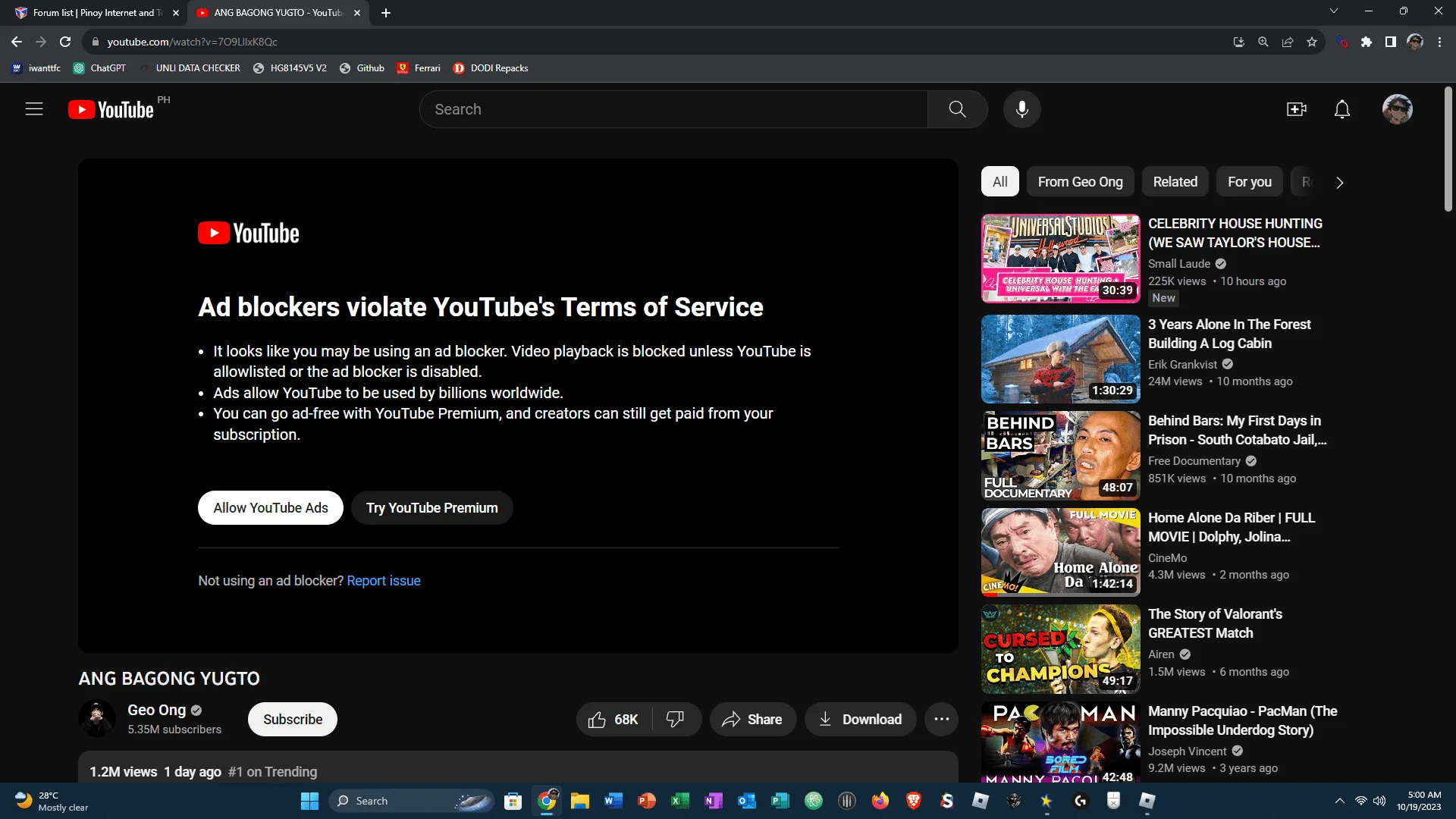Open the Geo Ong channel avatar
1456x819 pixels.
[97, 718]
